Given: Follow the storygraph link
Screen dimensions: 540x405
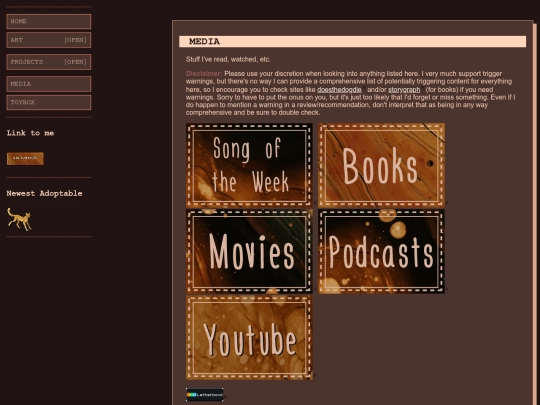Looking at the screenshot, I should [404, 90].
